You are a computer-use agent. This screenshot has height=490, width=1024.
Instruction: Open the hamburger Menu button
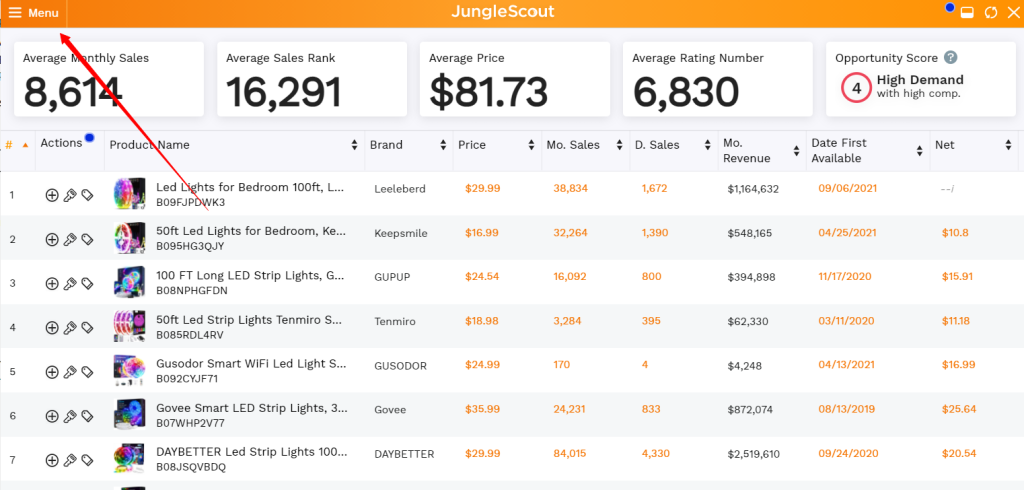[x=33, y=13]
